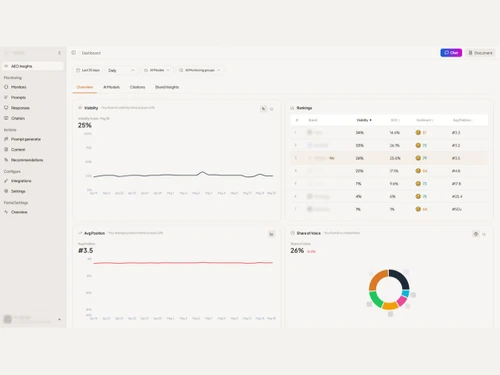Click the Rankings card title icon
The height and width of the screenshot is (375, 500).
pyautogui.click(x=292, y=108)
